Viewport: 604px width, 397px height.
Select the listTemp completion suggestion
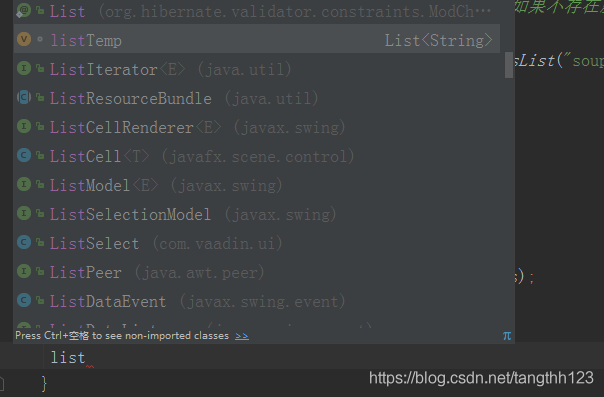tap(257, 39)
